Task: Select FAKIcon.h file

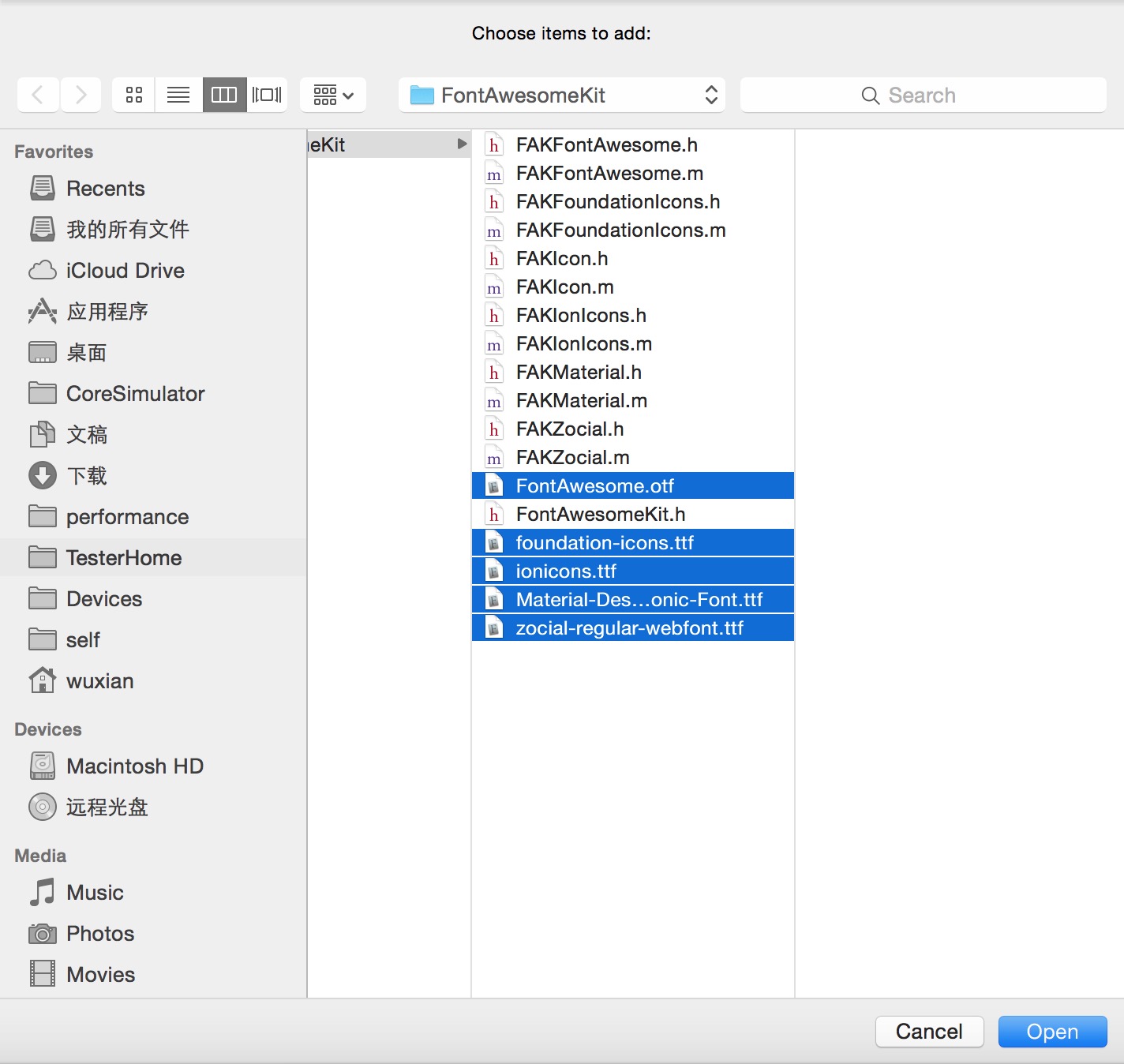Action: [633, 259]
